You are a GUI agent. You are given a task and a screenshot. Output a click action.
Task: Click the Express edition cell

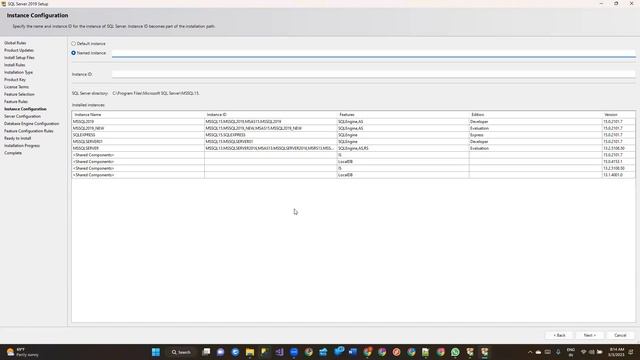pyautogui.click(x=536, y=135)
